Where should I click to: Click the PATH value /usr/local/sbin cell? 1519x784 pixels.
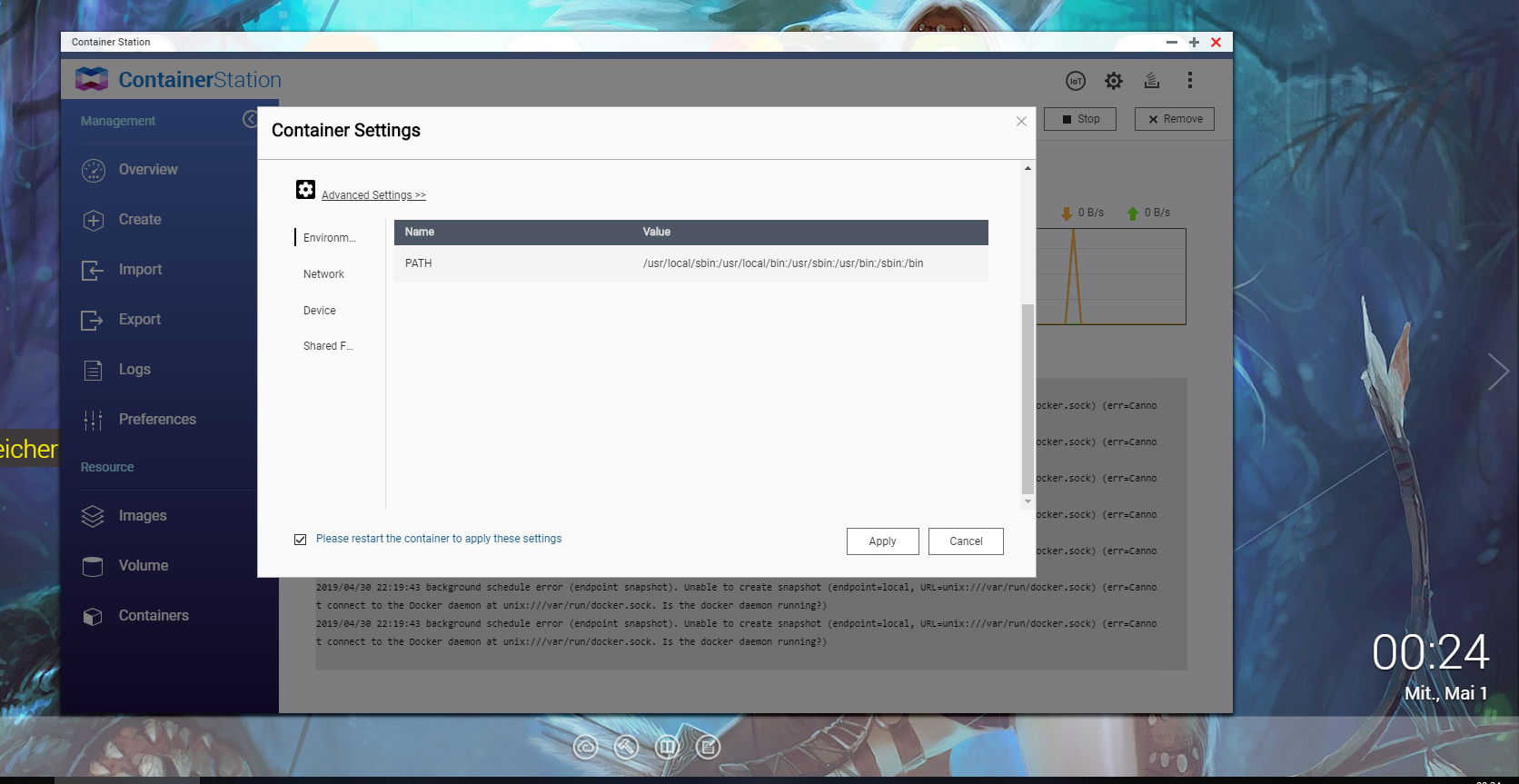tap(783, 263)
